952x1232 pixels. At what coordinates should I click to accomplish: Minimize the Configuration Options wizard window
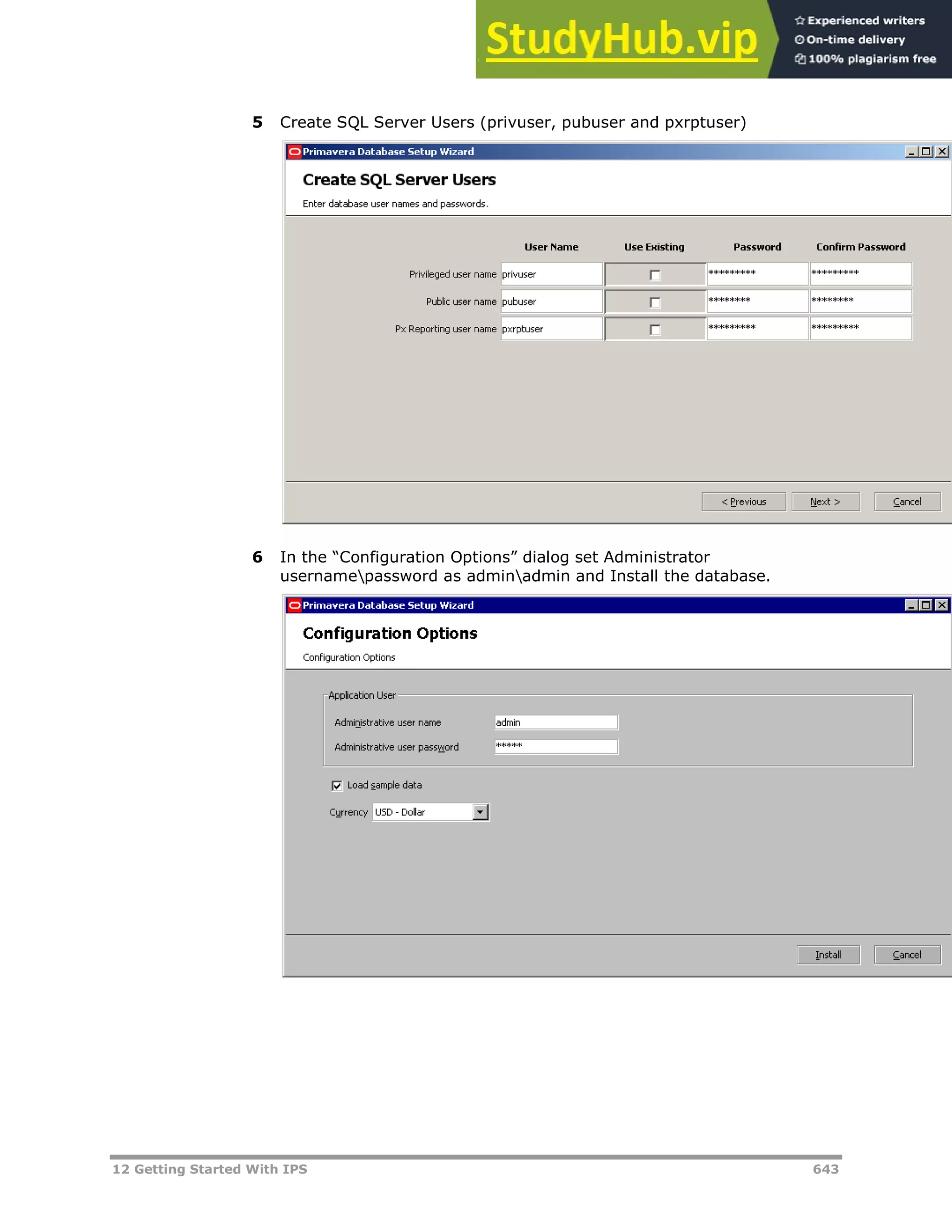911,605
